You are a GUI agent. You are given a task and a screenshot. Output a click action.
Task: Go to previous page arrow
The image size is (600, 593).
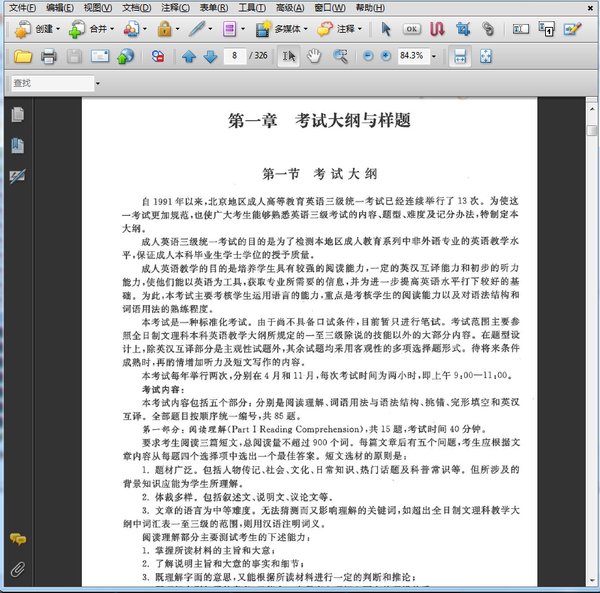tap(189, 57)
